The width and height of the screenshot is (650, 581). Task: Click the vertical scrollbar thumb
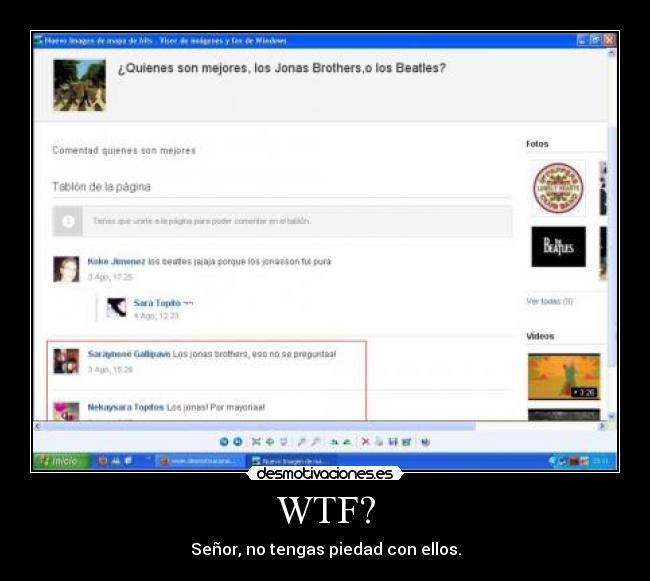click(x=611, y=247)
